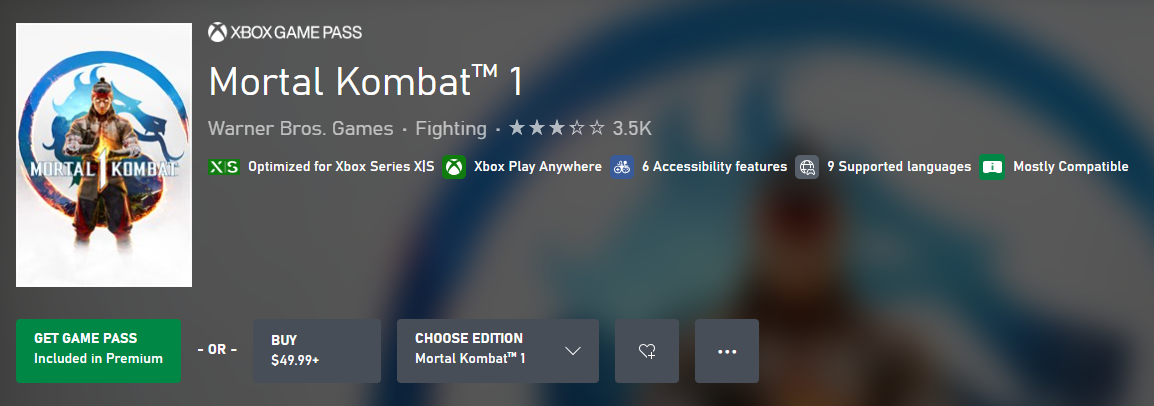Click the Mostly Compatible label text
This screenshot has width=1154, height=406.
coord(1070,167)
